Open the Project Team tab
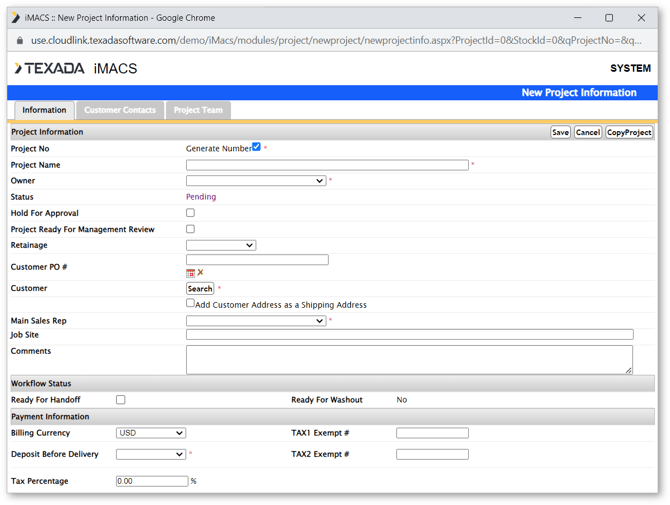Viewport: 670px width, 505px height. 198,110
